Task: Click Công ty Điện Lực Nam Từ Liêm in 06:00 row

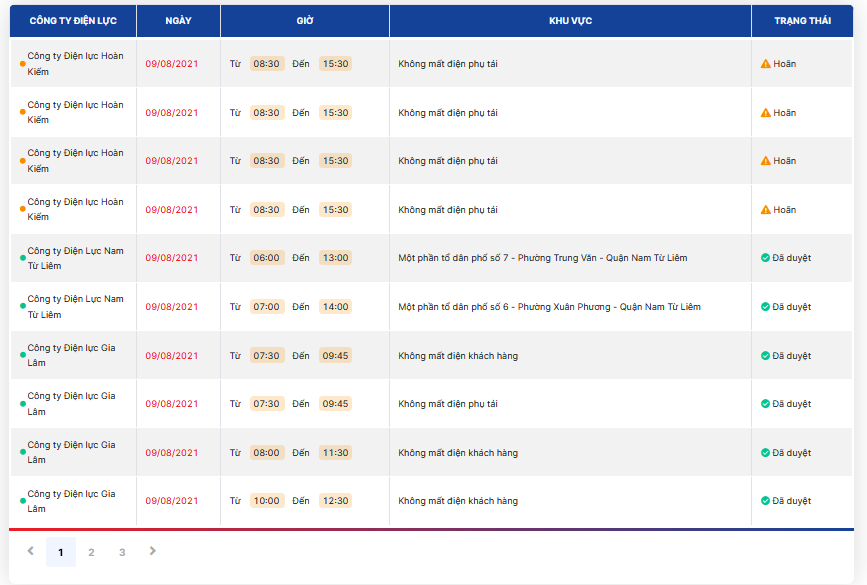Action: (x=75, y=258)
